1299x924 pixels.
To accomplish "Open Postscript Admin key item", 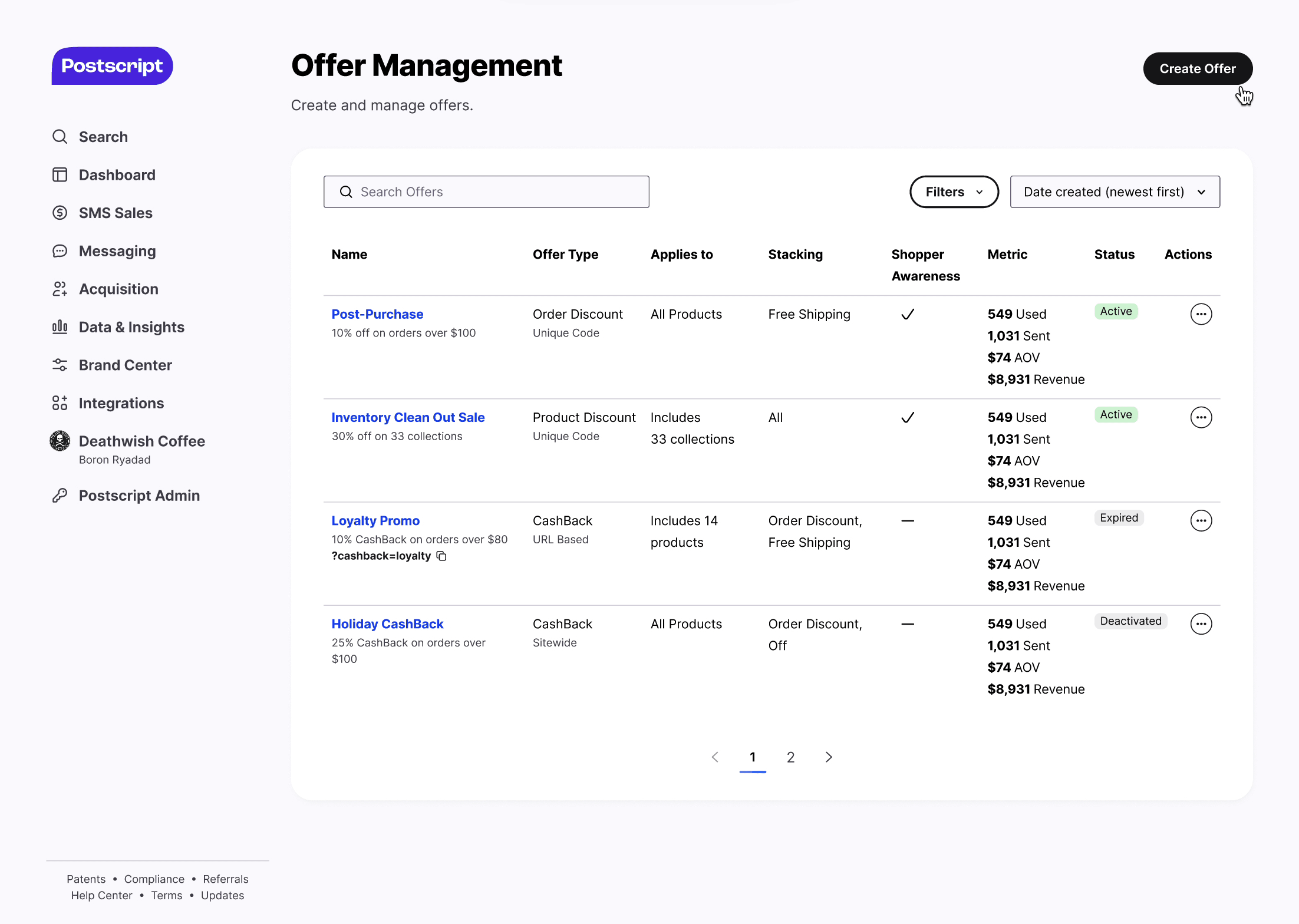I will (139, 496).
